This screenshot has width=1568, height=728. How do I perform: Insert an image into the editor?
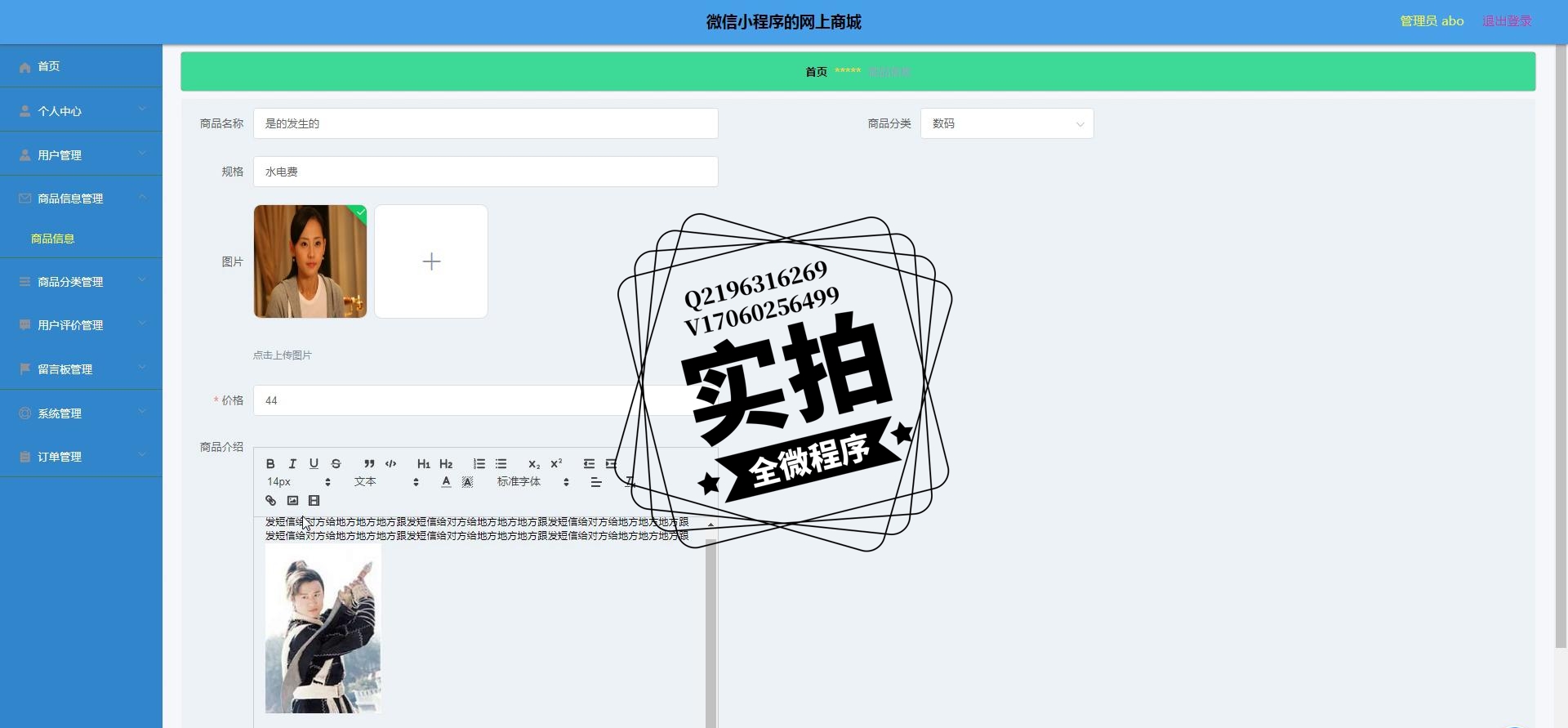tap(292, 501)
